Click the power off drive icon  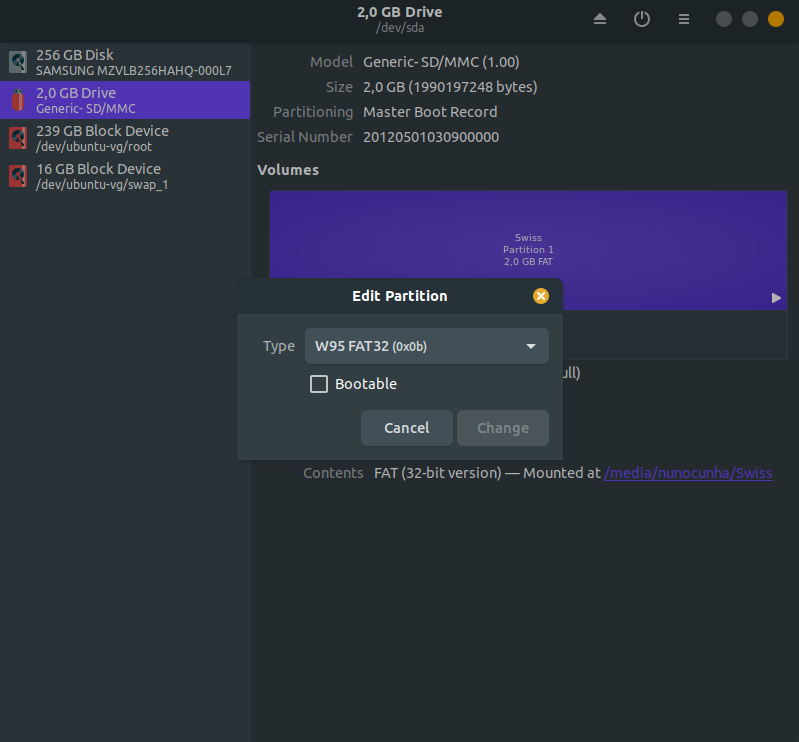click(x=642, y=19)
